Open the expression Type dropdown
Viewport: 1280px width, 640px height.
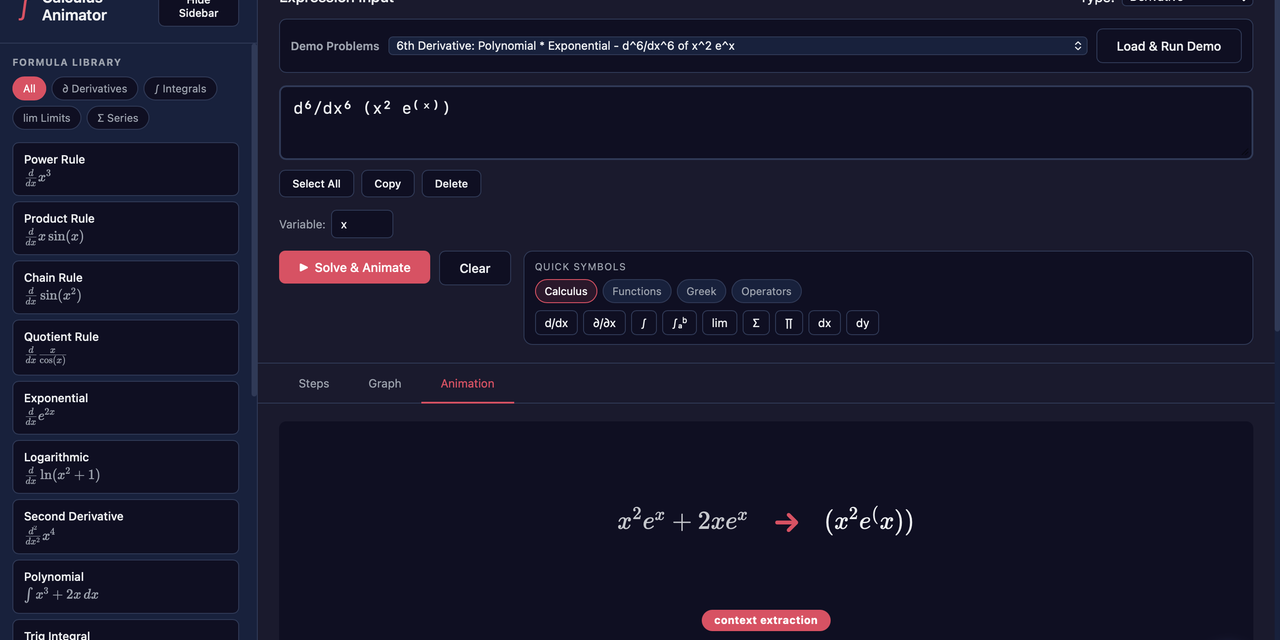tap(1186, 2)
